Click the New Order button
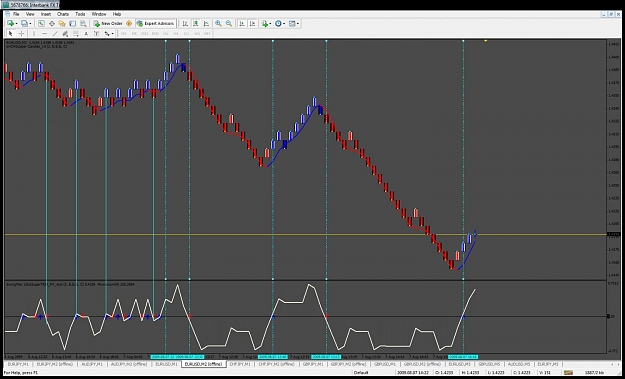625x379 pixels. pyautogui.click(x=108, y=24)
